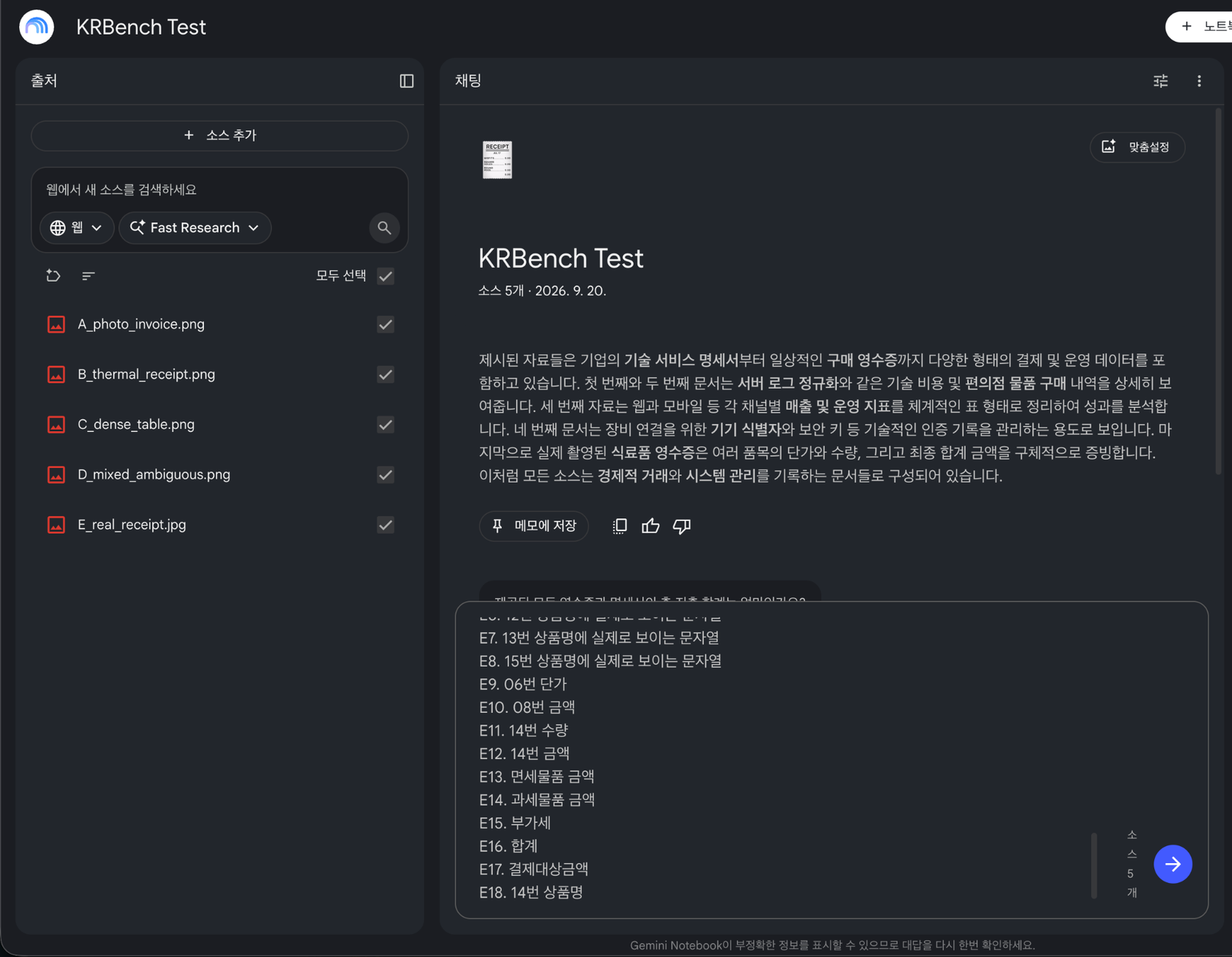The width and height of the screenshot is (1232, 957).
Task: Click the E17. 결제대상금액 line
Action: tap(534, 868)
